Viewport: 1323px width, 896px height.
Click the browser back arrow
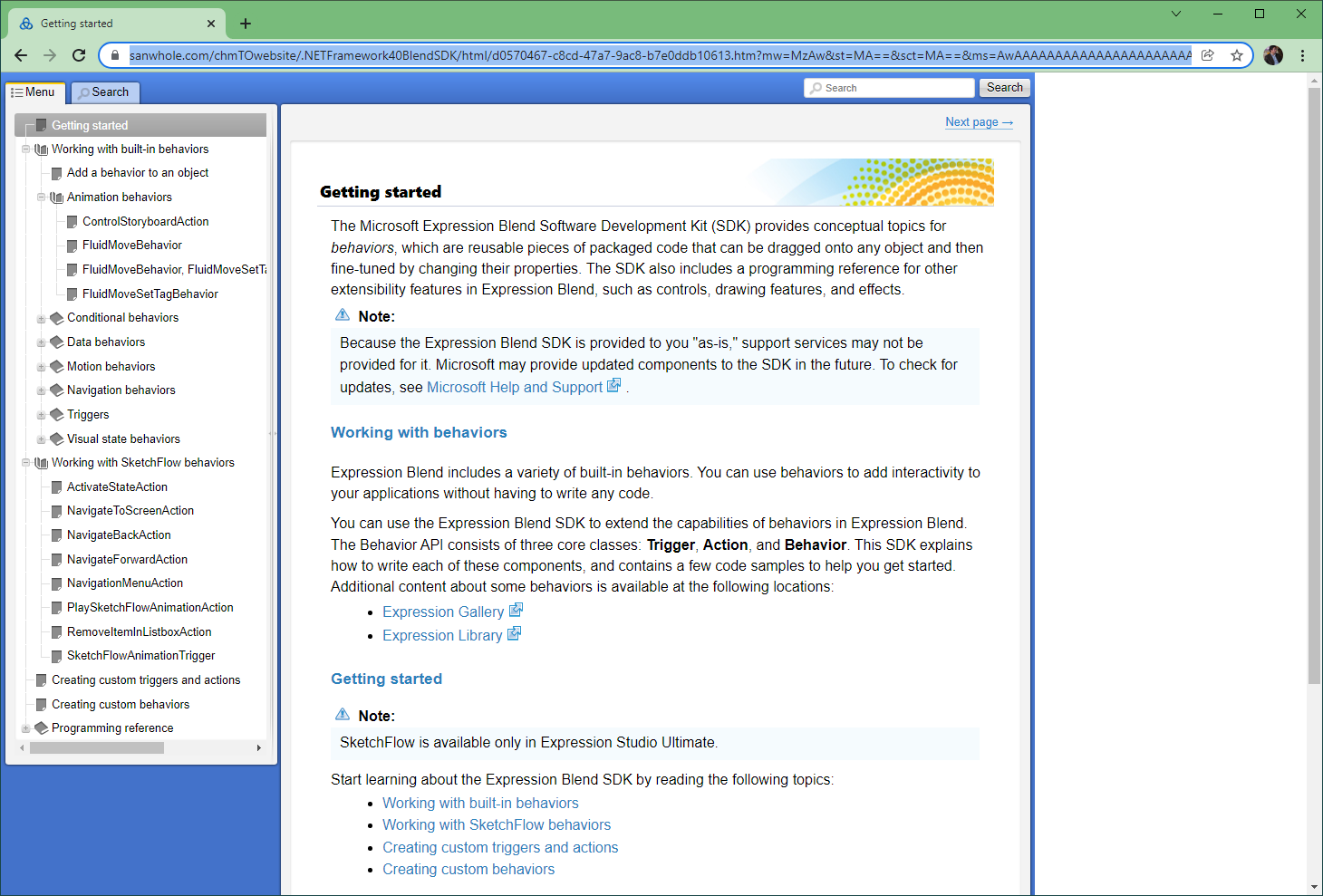(21, 55)
